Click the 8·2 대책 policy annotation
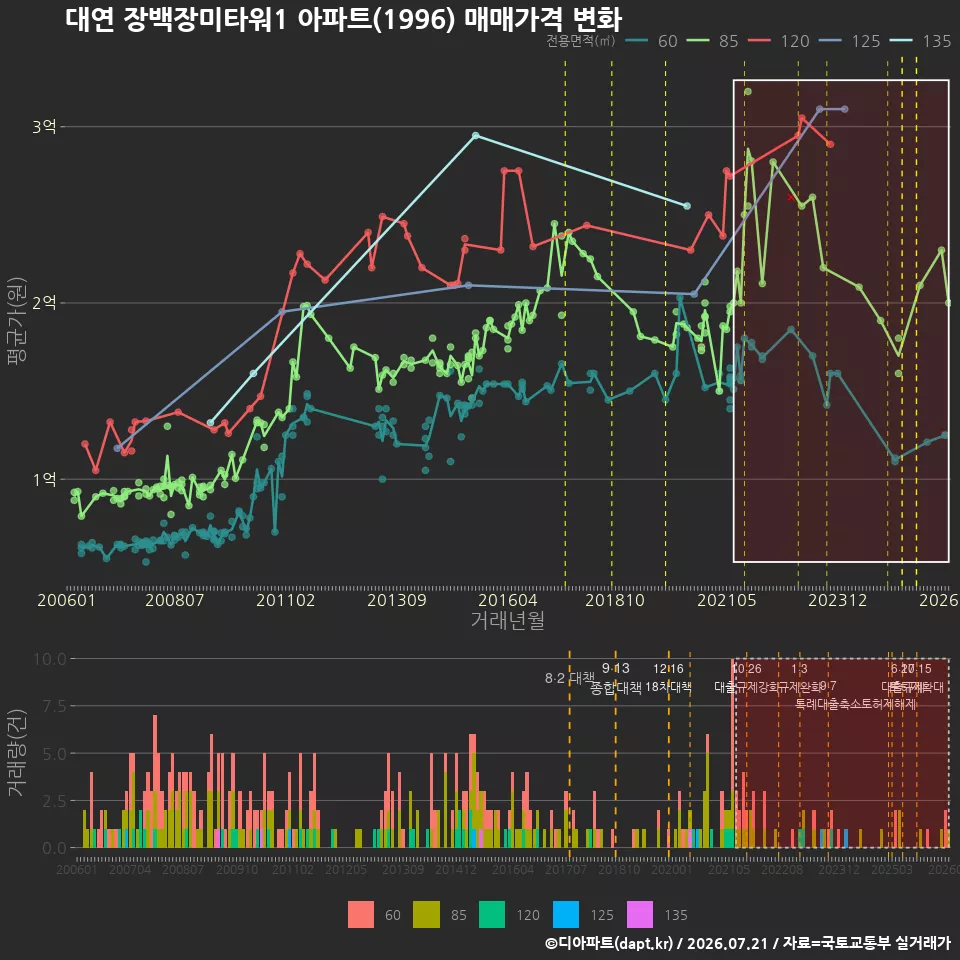Image resolution: width=960 pixels, height=960 pixels. 570,678
